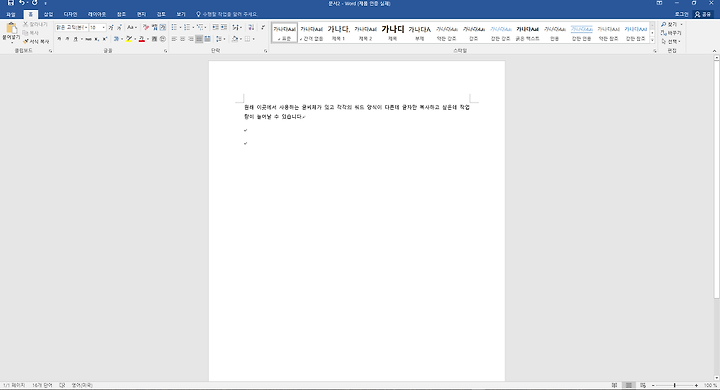The width and height of the screenshot is (720, 390).
Task: Copy selection with 복사
Action: pos(31,33)
